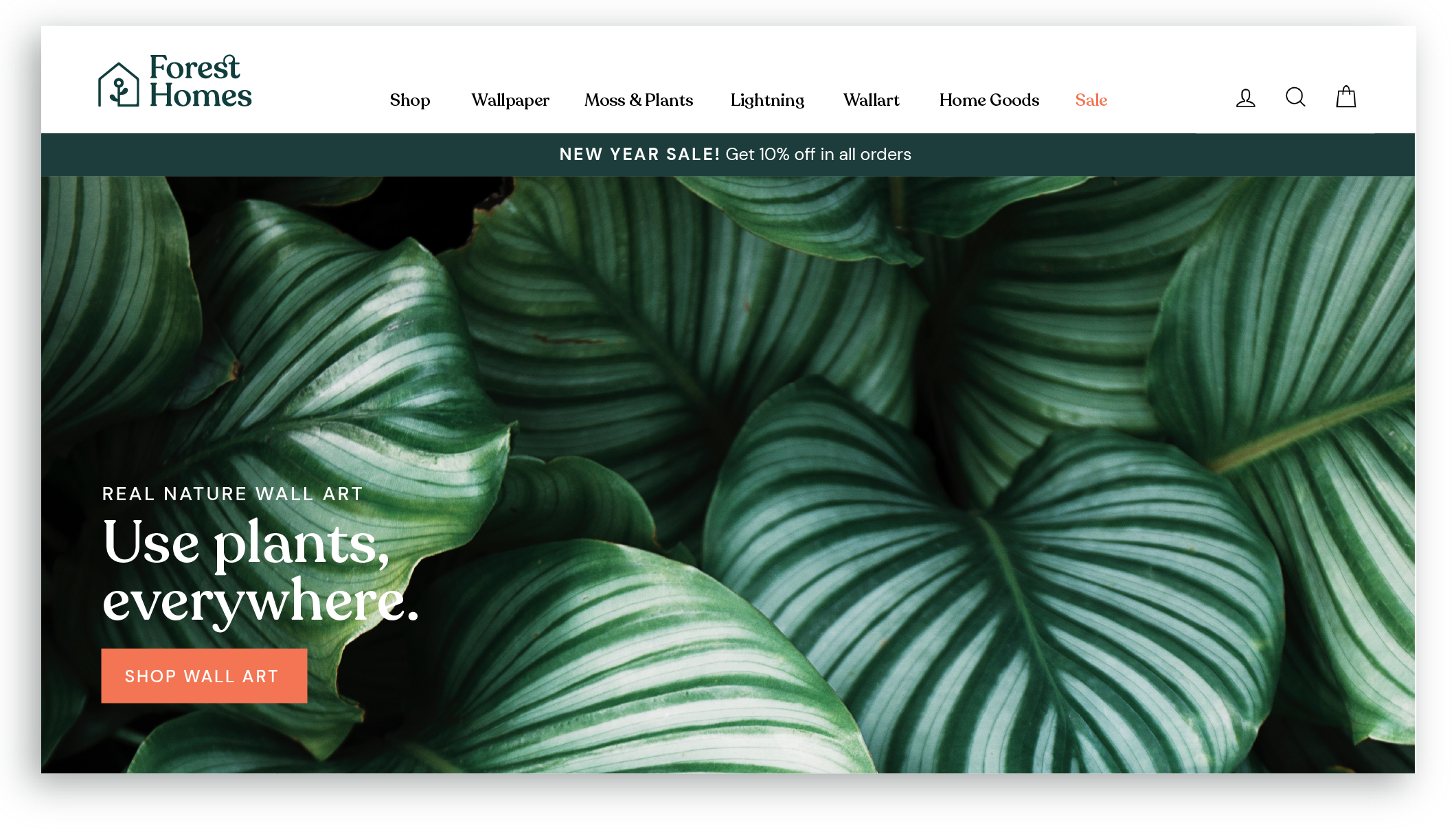Open the user account icon
The image size is (1456, 832).
(1245, 98)
